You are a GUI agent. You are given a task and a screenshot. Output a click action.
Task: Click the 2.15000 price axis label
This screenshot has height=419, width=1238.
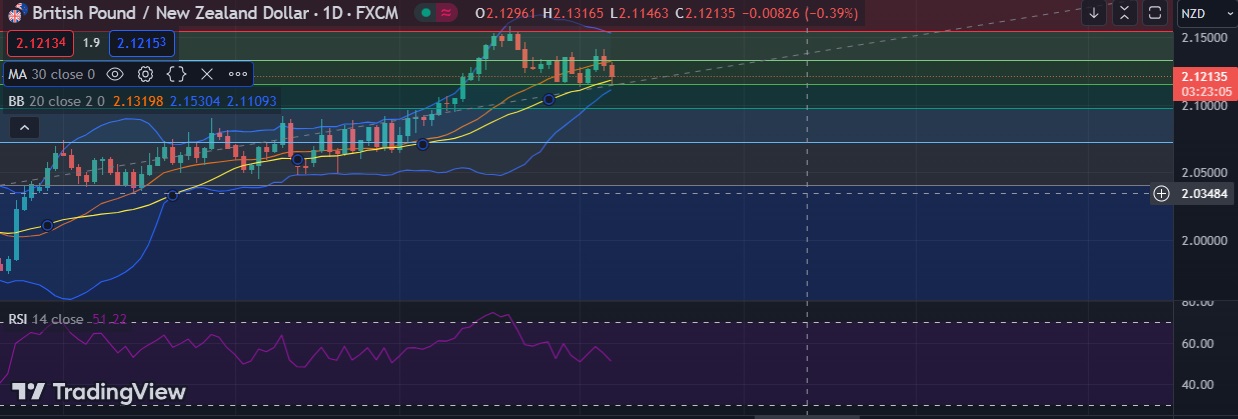coord(1204,37)
